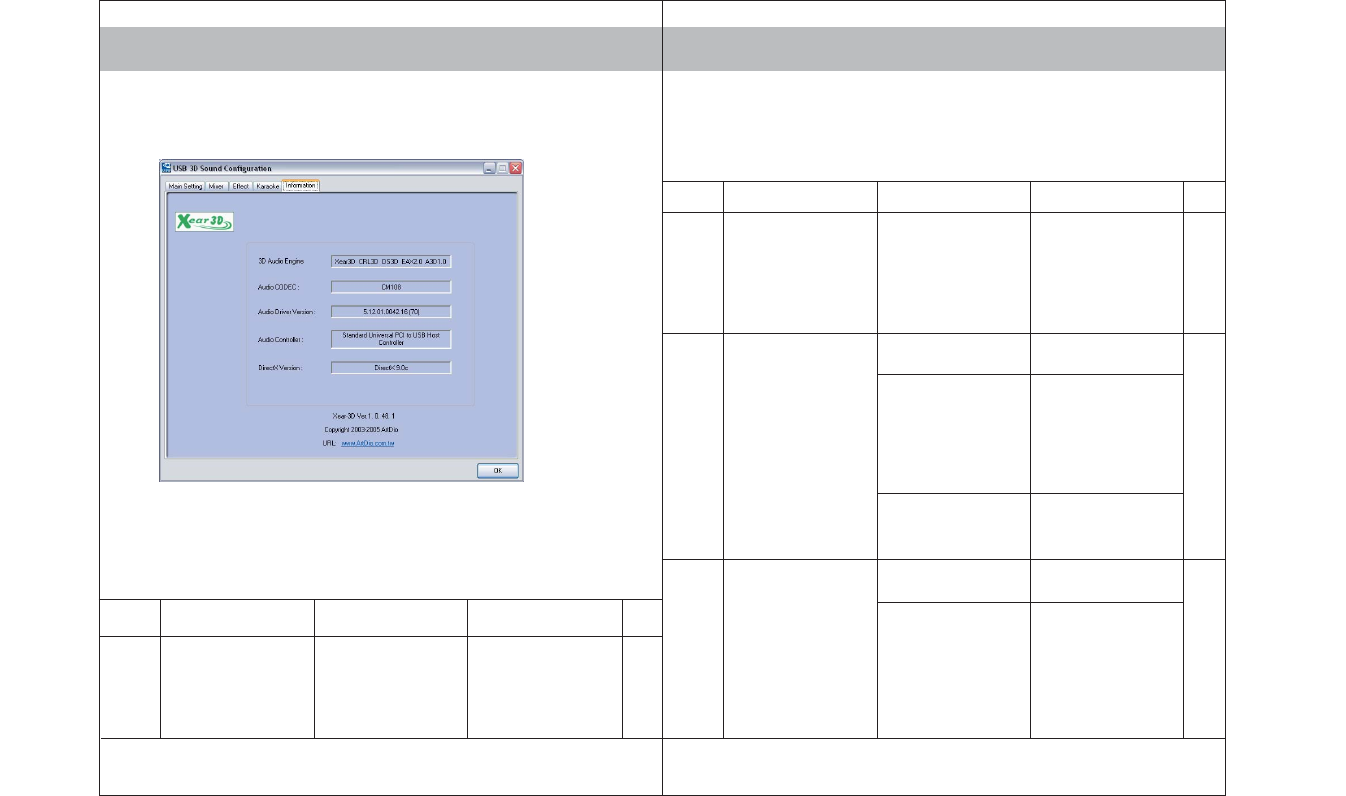Click the Copyright 2003-2005 text

coord(362,428)
